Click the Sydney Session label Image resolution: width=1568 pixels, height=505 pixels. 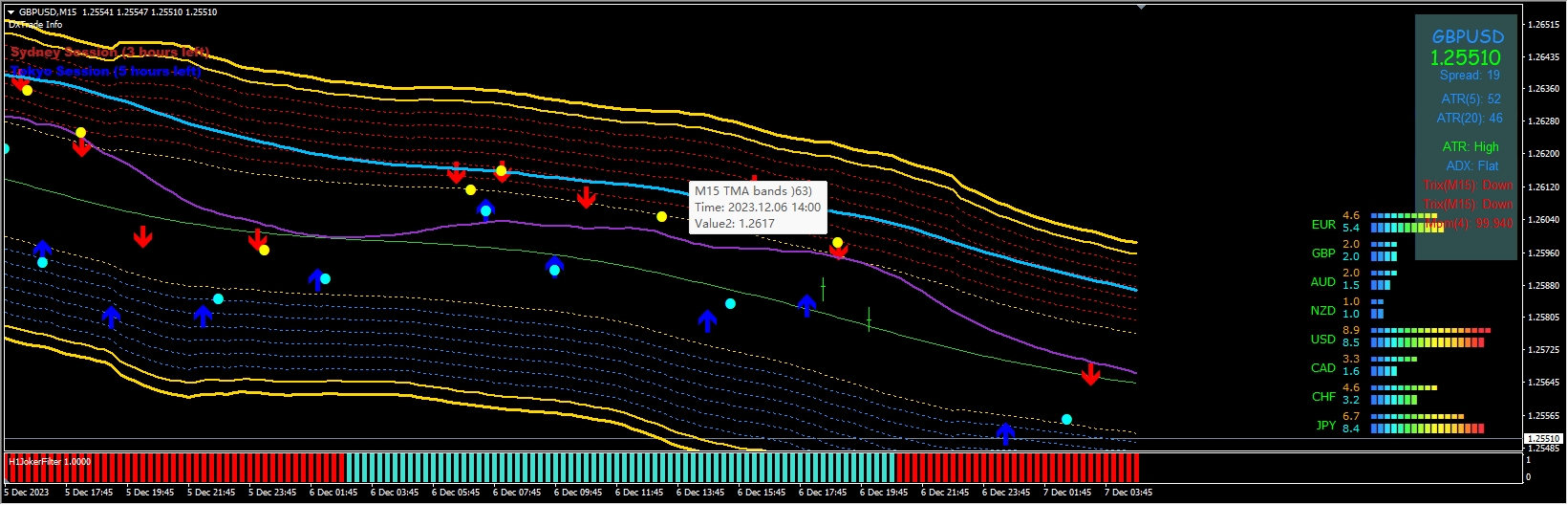pyautogui.click(x=109, y=53)
